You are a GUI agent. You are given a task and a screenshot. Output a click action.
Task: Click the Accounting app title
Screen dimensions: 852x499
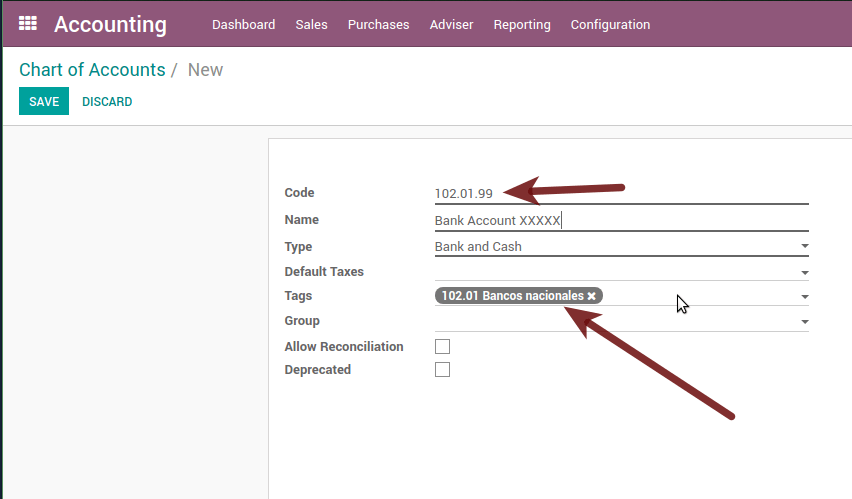[110, 25]
